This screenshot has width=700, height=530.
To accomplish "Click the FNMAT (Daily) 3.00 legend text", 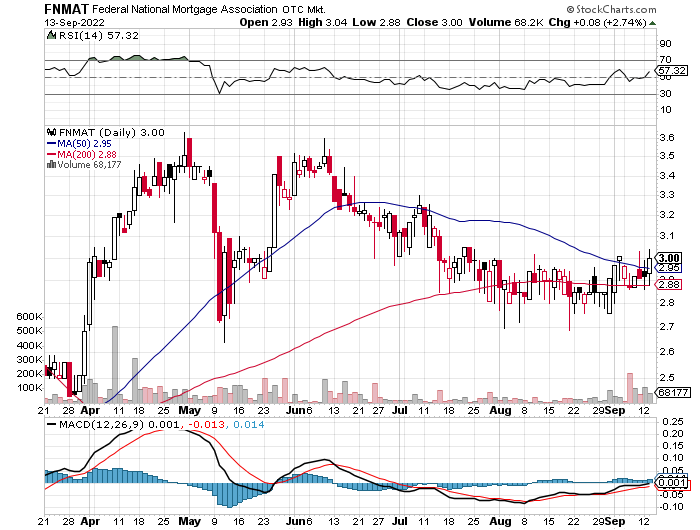I will (x=112, y=132).
